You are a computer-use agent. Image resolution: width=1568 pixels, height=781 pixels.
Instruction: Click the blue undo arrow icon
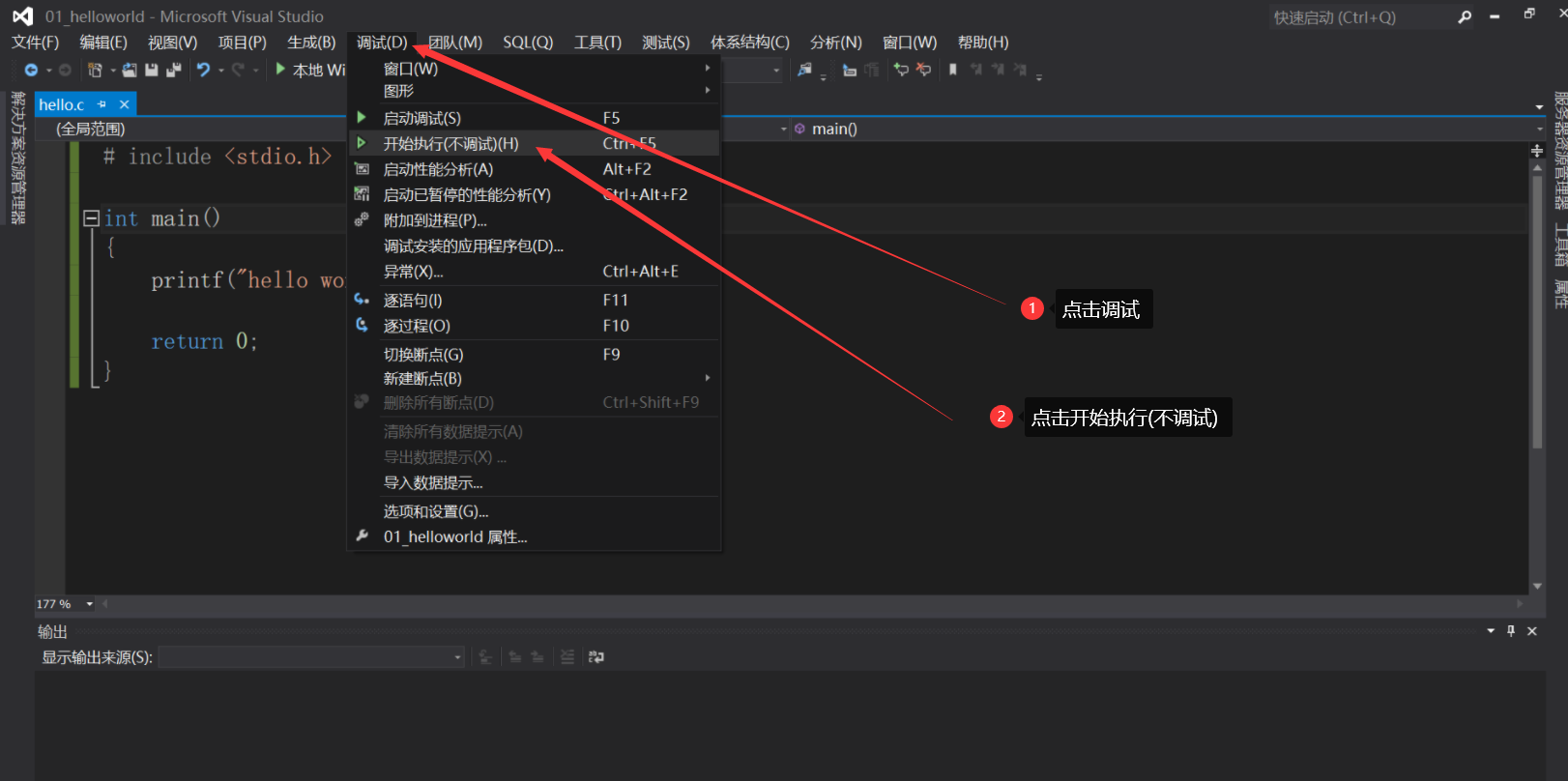click(x=203, y=70)
